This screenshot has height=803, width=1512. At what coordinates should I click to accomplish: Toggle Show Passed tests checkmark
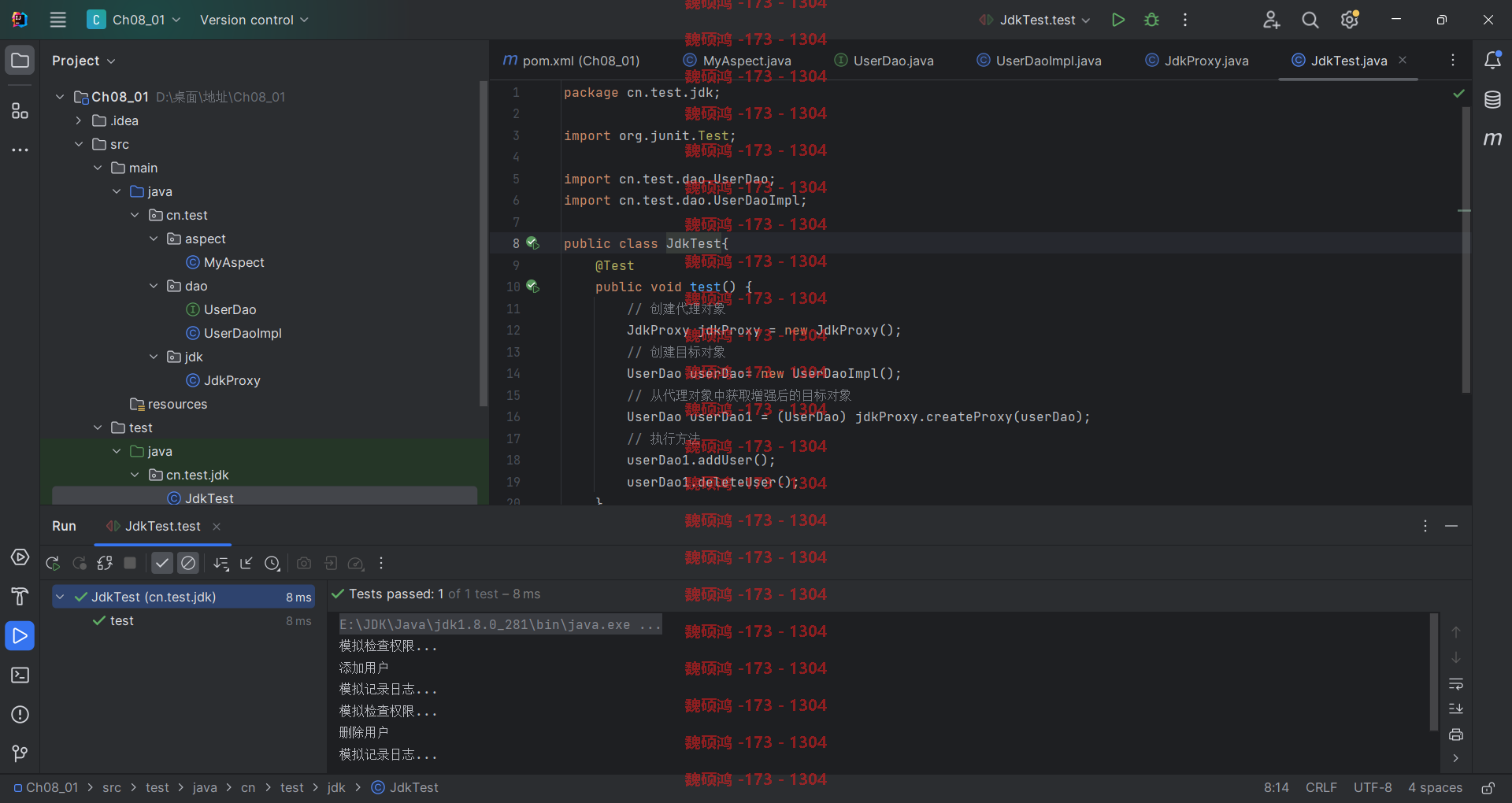162,563
